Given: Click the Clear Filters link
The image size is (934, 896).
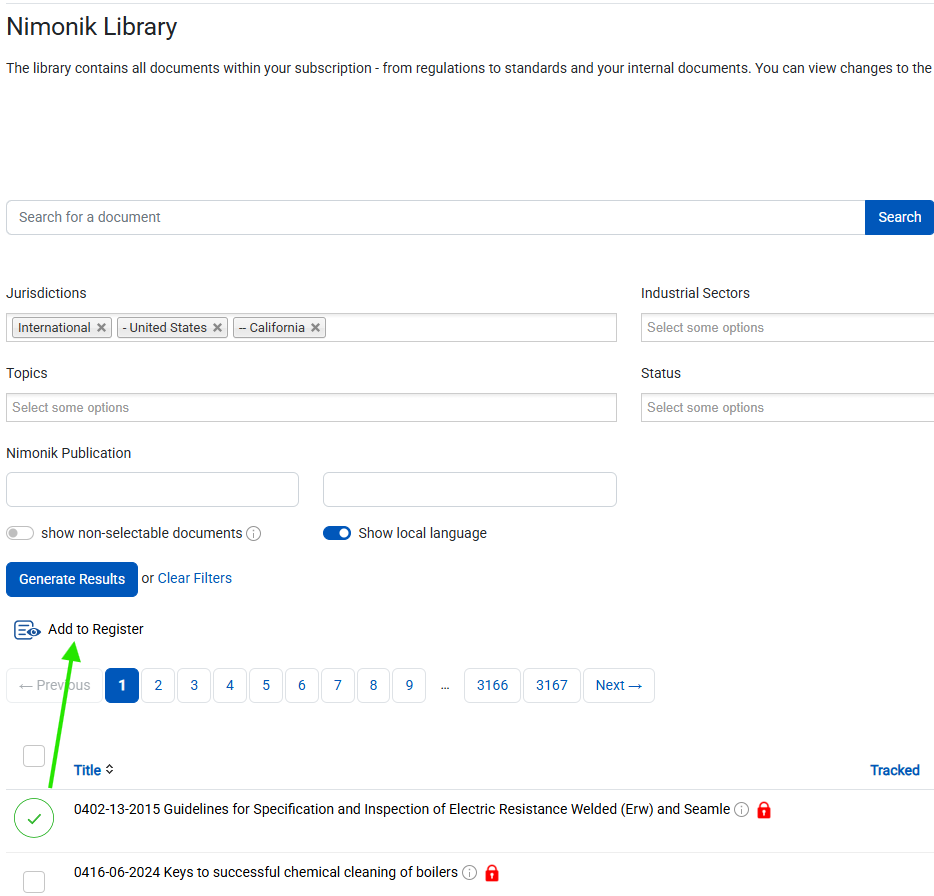Looking at the screenshot, I should tap(195, 578).
